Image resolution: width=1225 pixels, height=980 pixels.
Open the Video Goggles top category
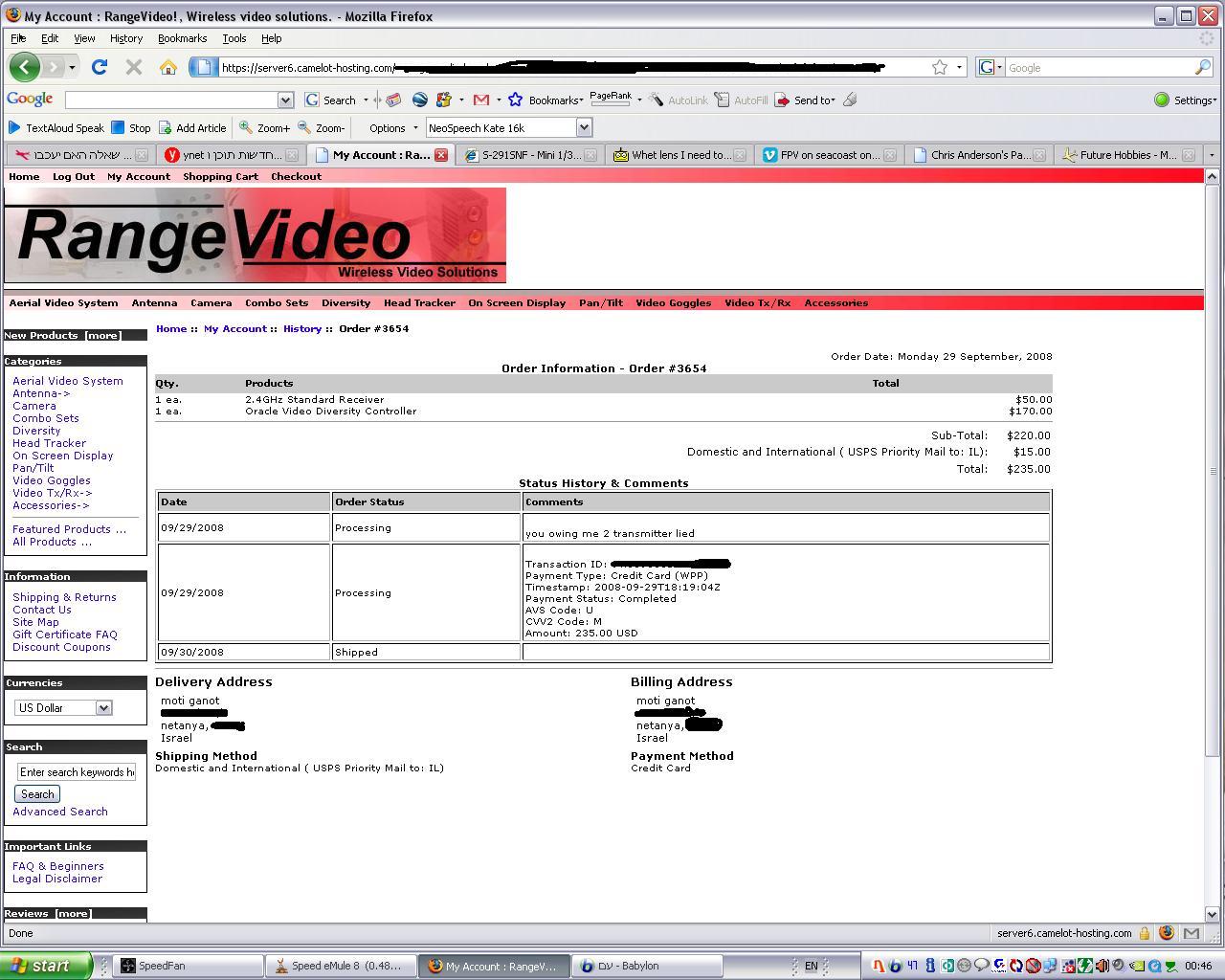coord(673,302)
